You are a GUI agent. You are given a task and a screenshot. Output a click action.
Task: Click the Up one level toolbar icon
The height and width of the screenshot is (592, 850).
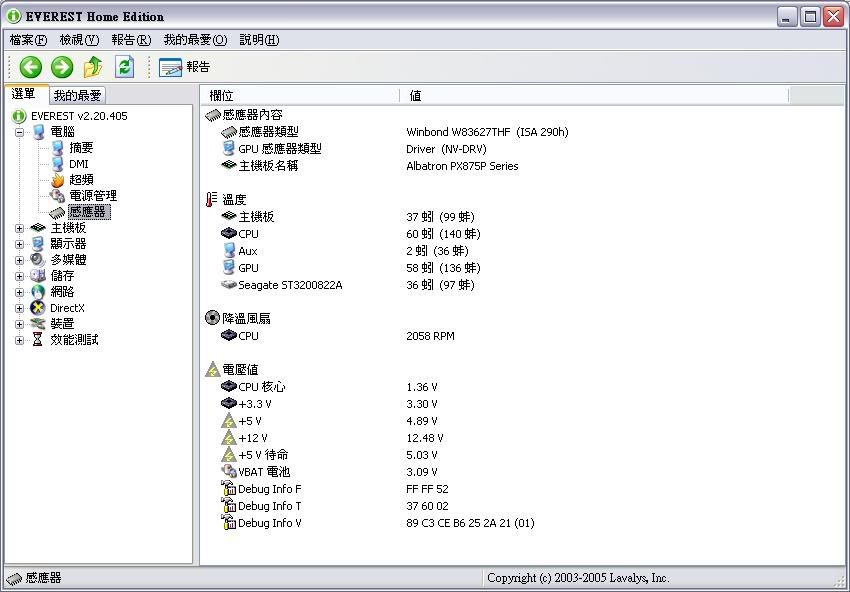93,67
